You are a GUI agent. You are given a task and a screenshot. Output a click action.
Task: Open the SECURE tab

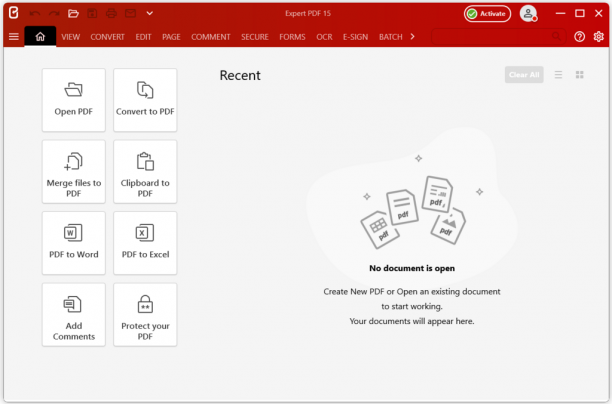coord(255,37)
